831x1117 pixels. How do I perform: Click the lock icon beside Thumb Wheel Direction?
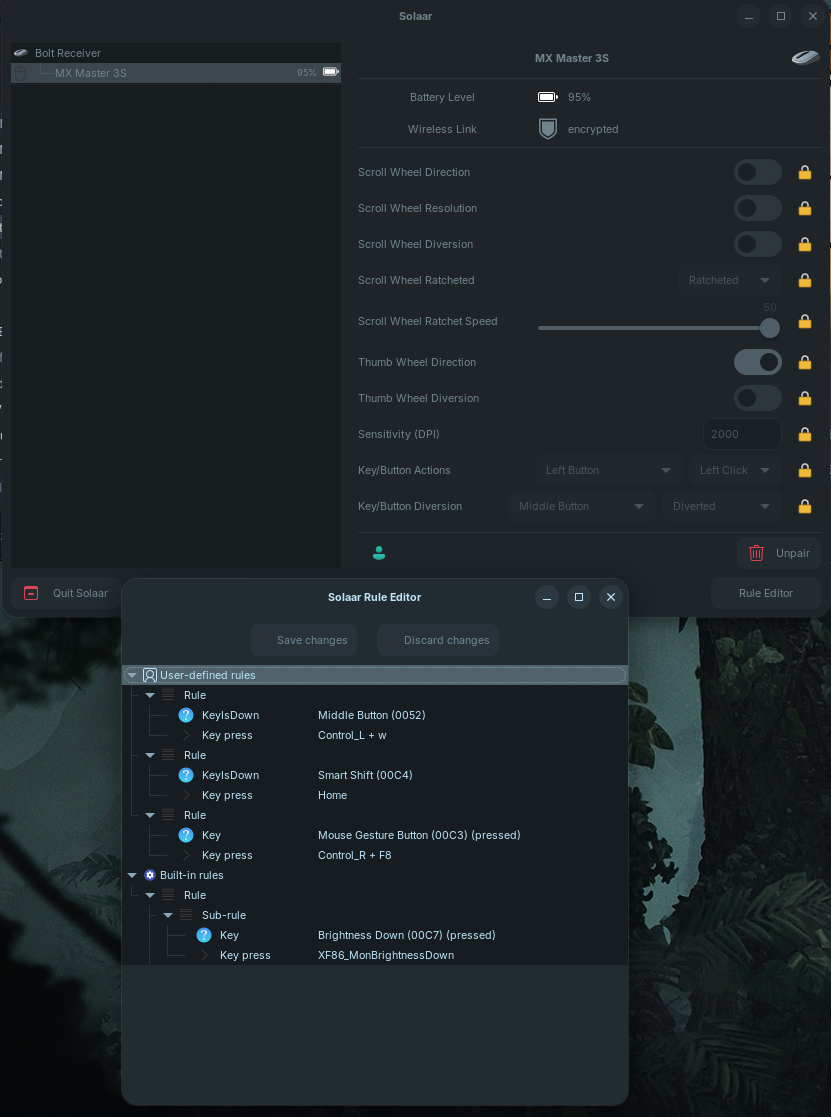tap(805, 363)
